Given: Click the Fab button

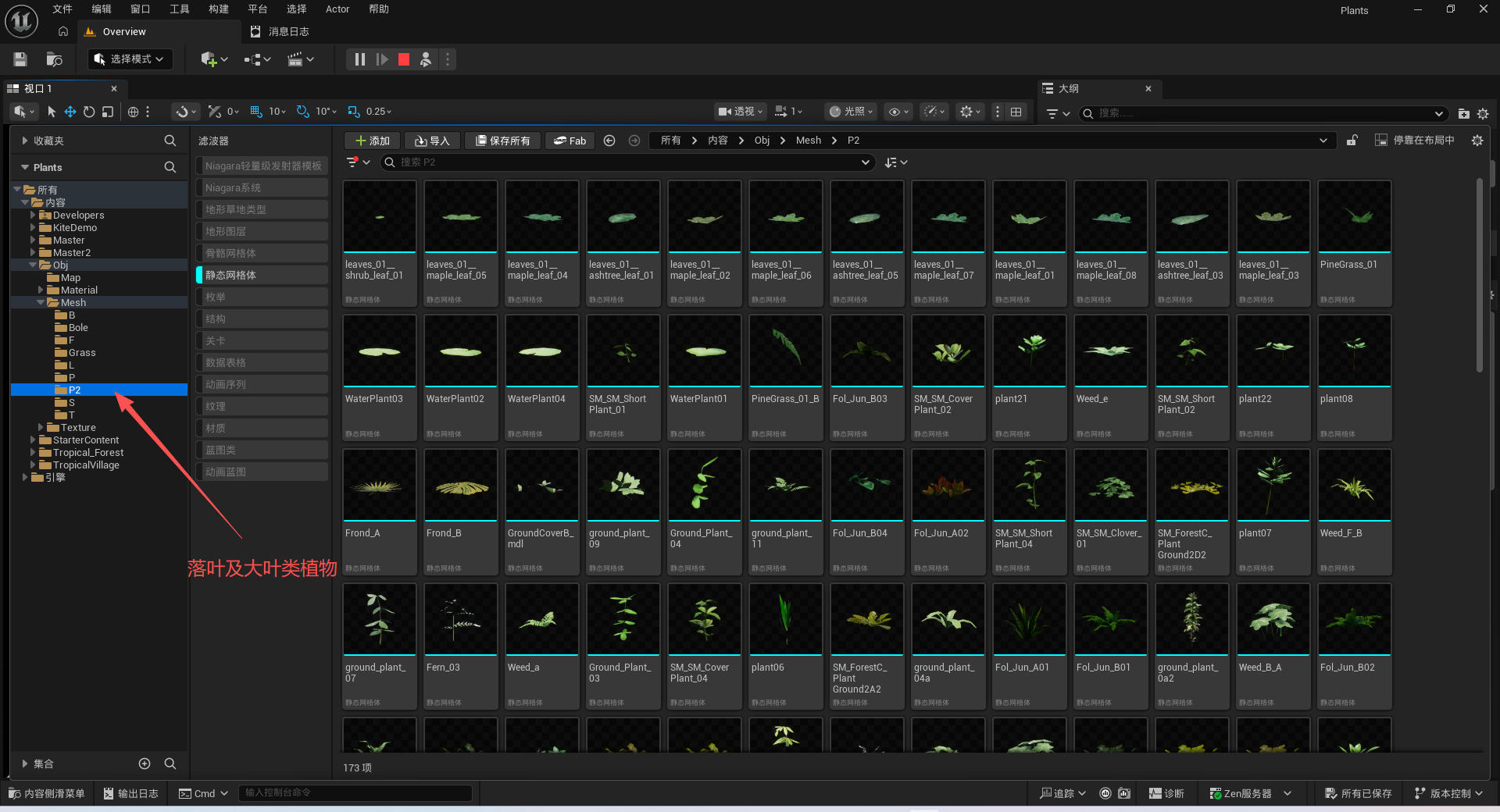Looking at the screenshot, I should pos(570,141).
